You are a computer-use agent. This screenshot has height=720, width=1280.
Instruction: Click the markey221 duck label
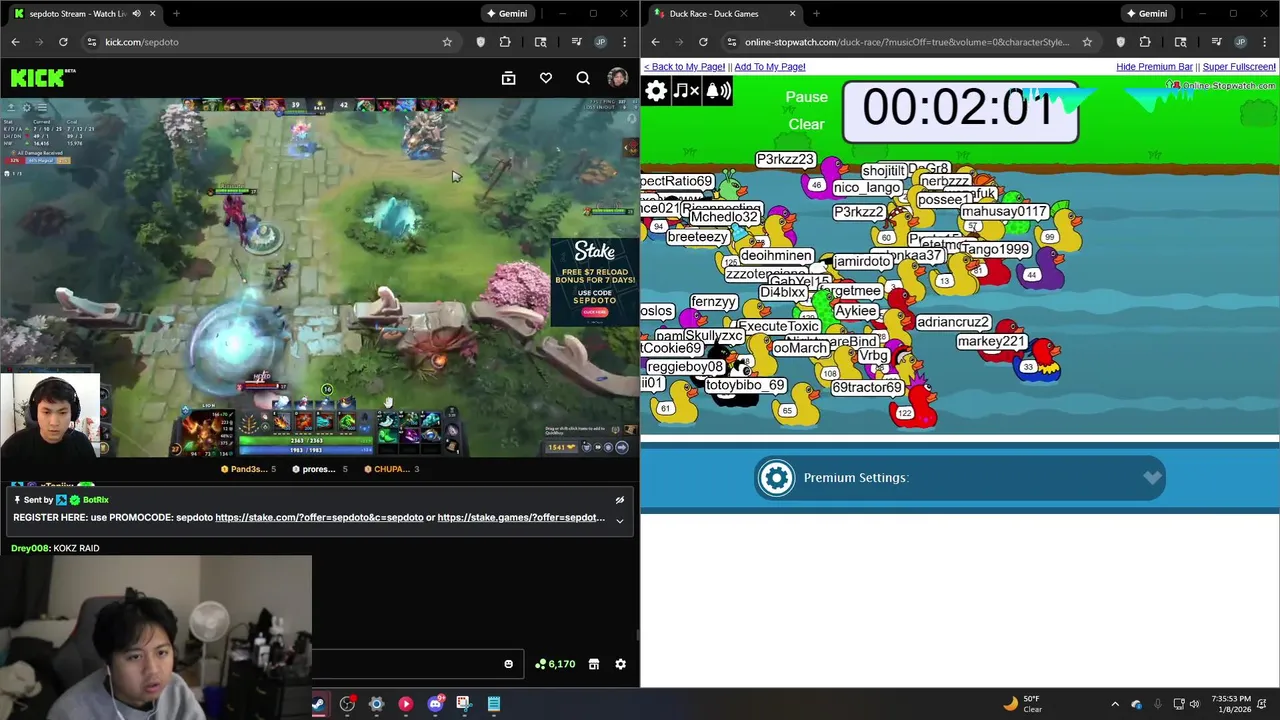991,342
